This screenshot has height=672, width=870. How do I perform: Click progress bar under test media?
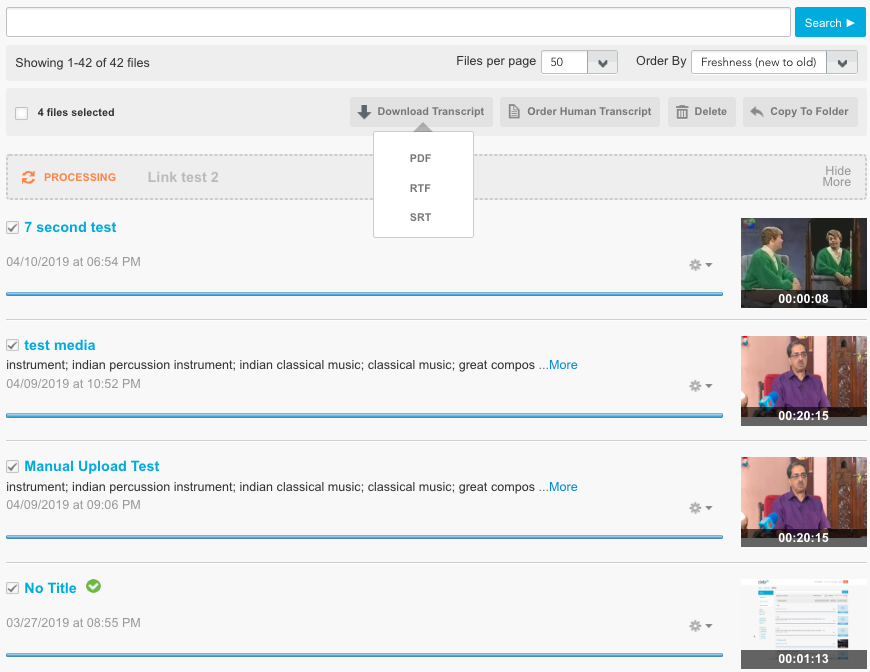[365, 415]
